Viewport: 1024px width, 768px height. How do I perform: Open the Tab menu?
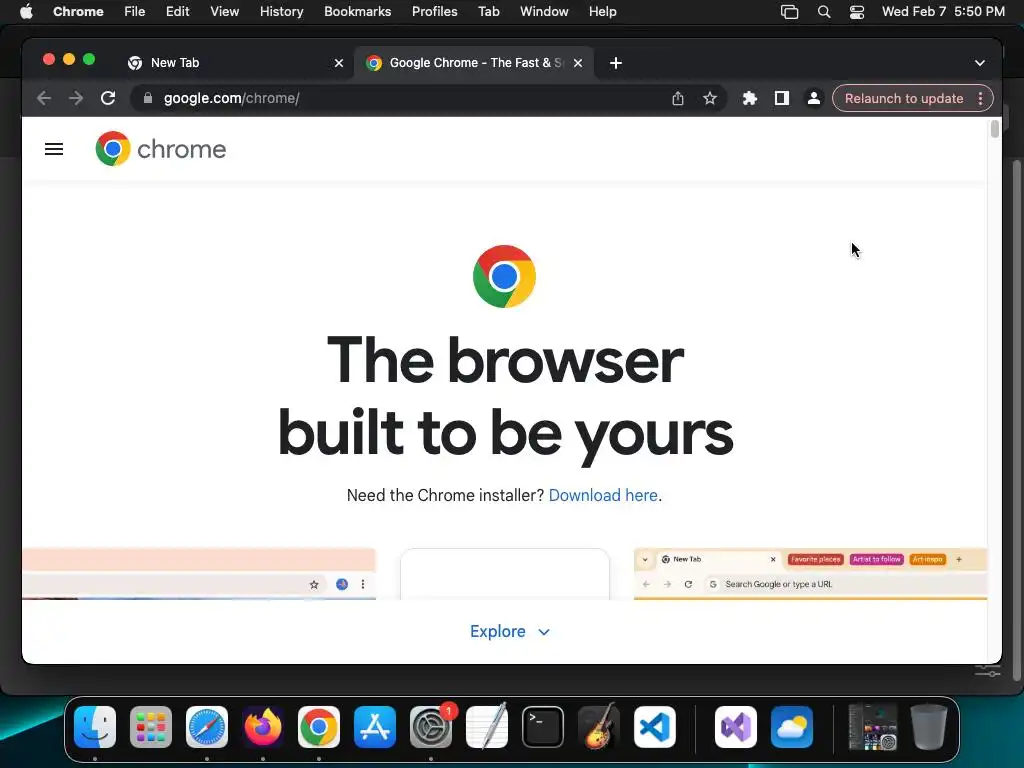pyautogui.click(x=488, y=11)
